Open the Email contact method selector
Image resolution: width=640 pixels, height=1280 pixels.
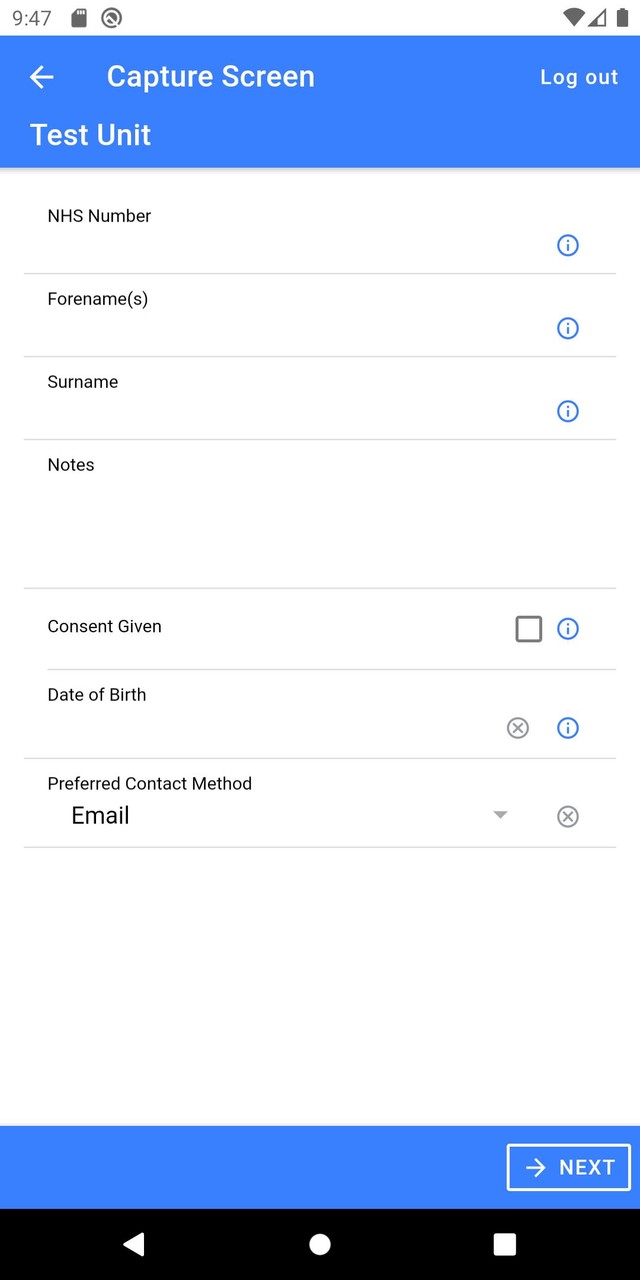click(270, 816)
